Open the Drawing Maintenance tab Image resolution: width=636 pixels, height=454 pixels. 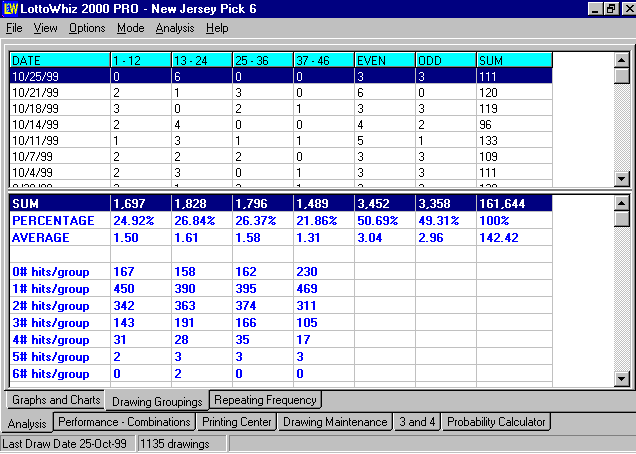335,422
